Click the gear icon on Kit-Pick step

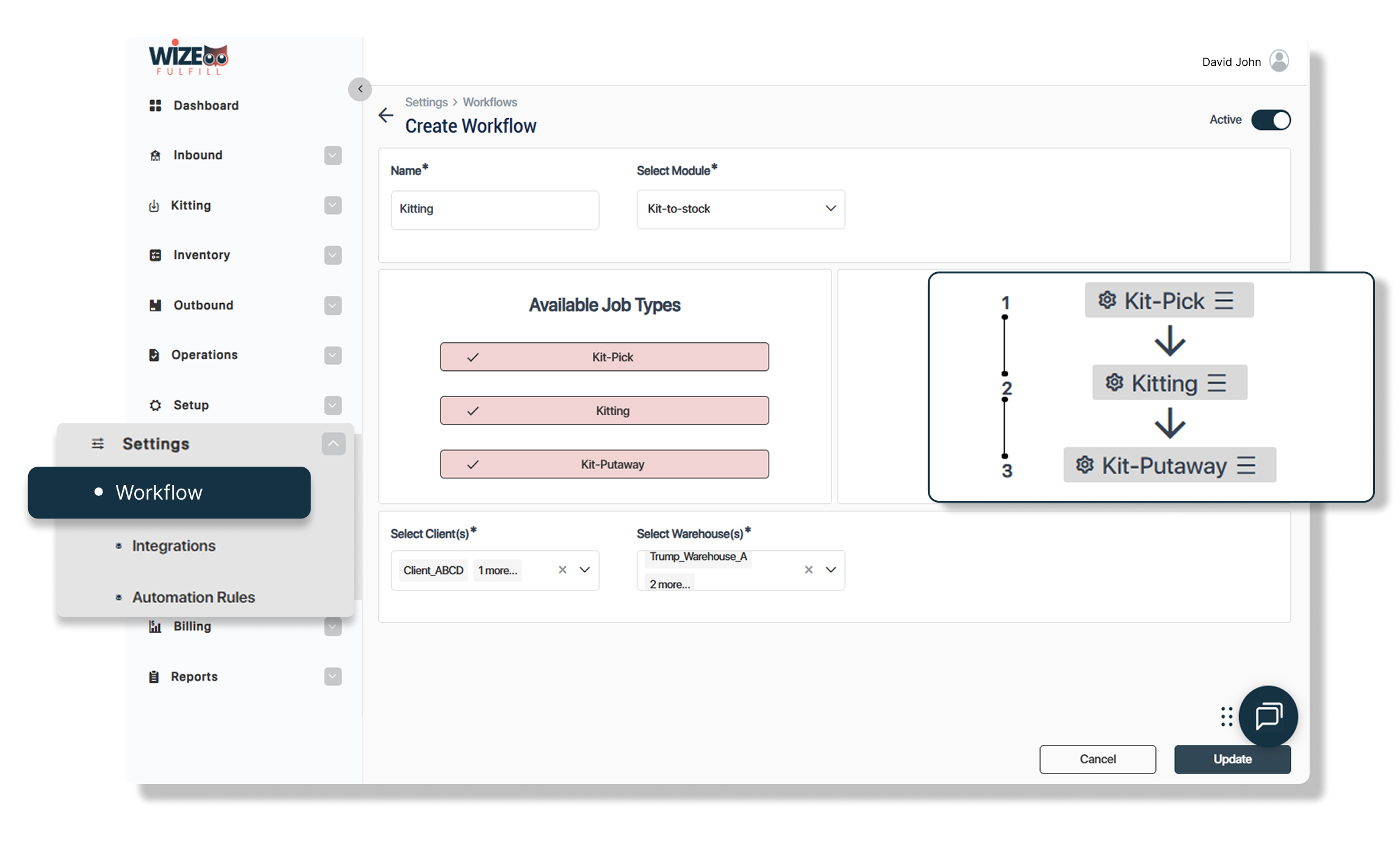pos(1107,300)
